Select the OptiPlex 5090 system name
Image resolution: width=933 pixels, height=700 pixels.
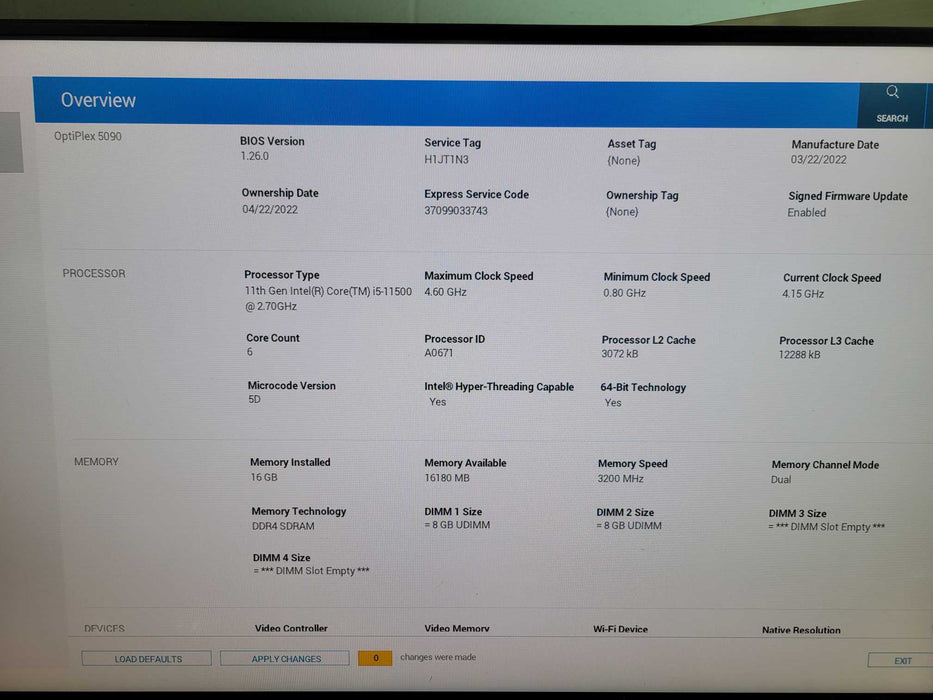tap(90, 135)
